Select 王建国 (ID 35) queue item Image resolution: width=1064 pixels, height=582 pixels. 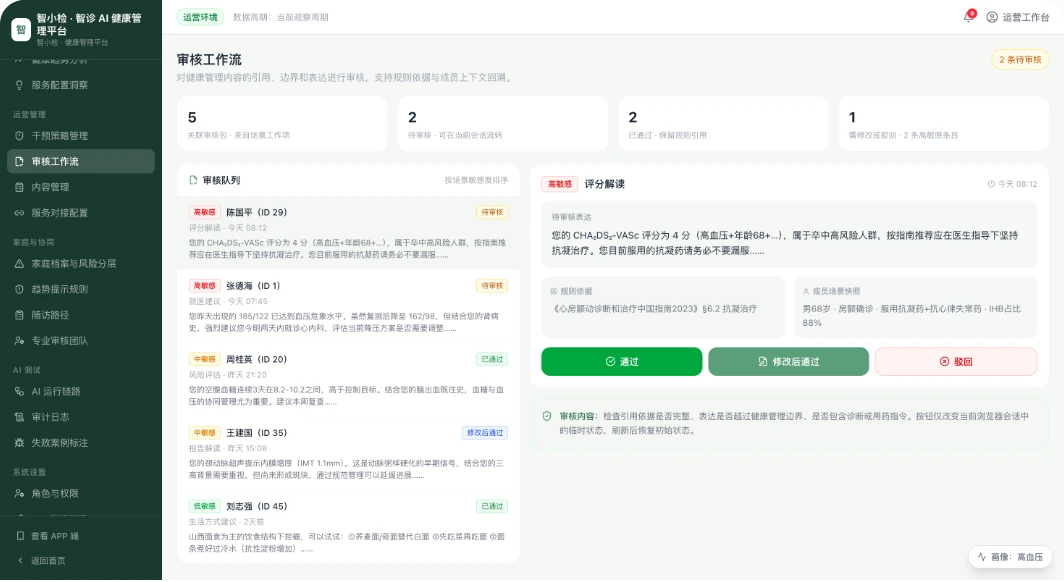[348, 453]
